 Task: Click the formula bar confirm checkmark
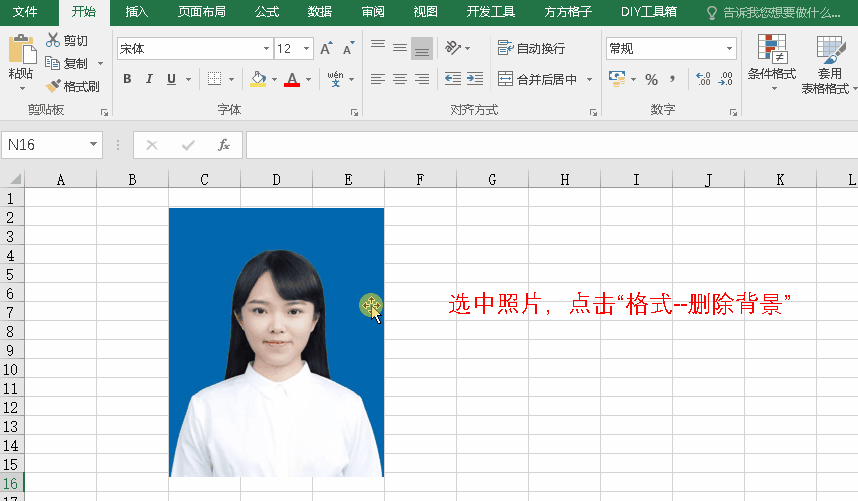[188, 145]
